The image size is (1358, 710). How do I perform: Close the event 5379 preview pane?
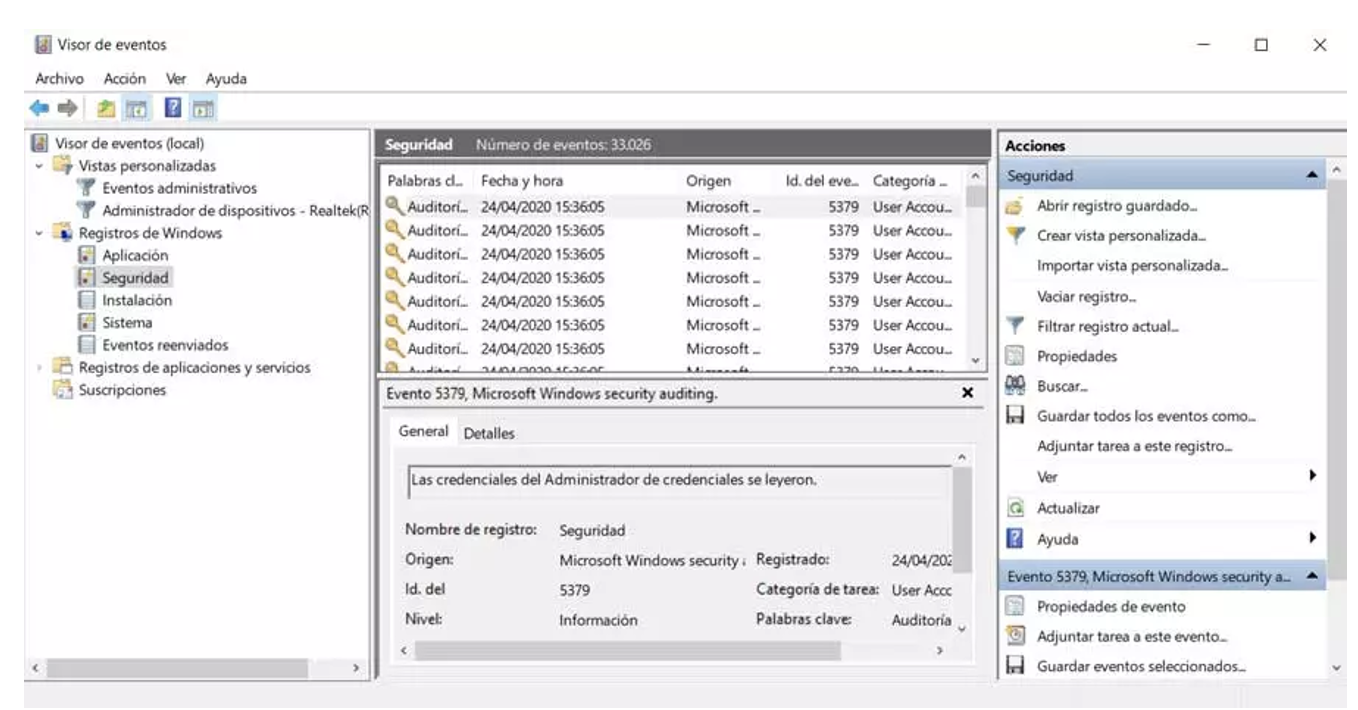967,394
